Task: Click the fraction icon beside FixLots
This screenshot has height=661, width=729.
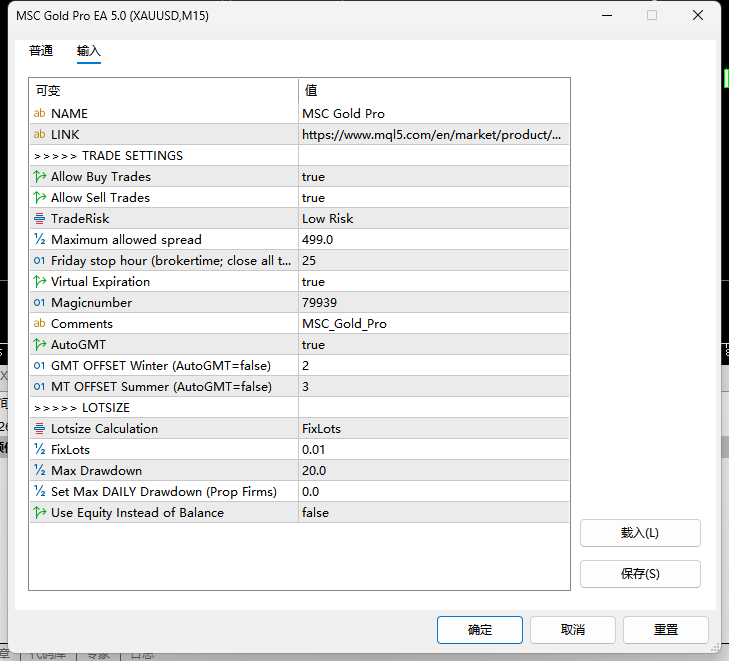Action: [x=40, y=449]
